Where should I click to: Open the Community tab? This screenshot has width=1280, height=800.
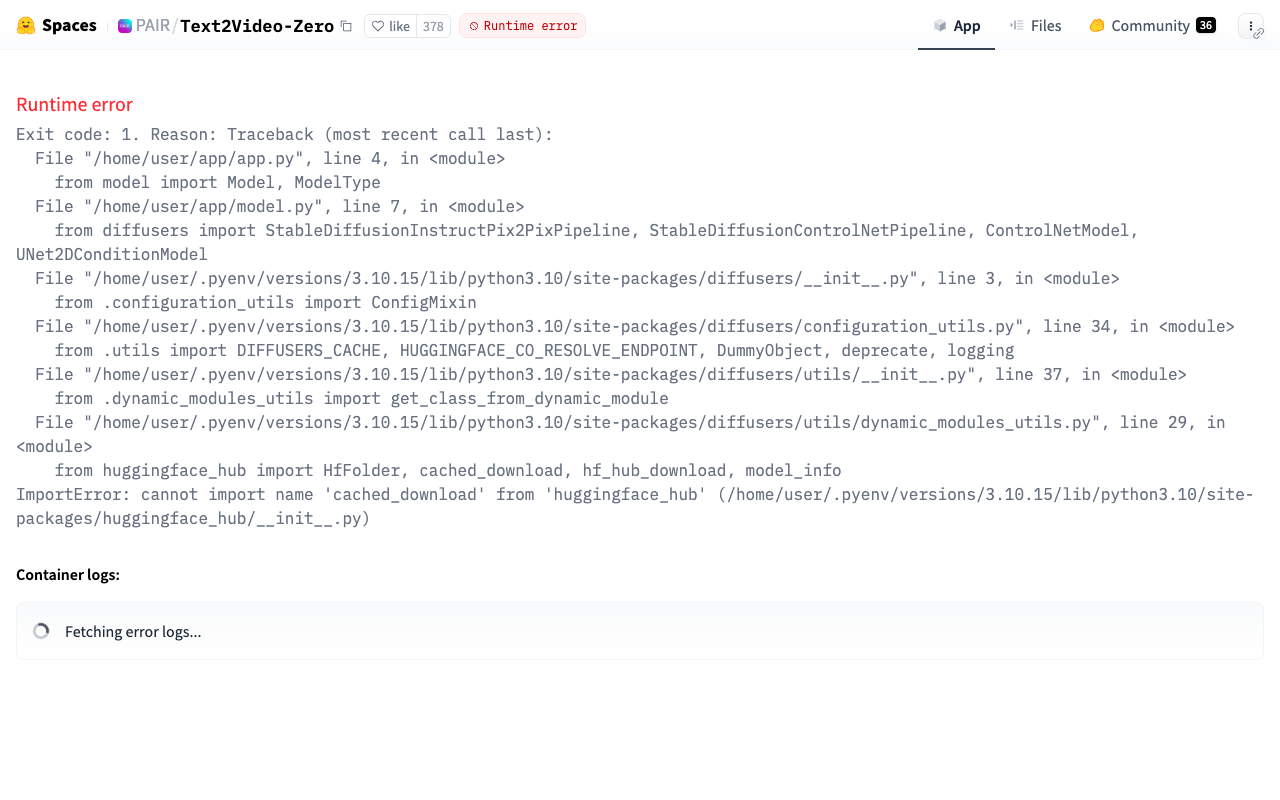click(1152, 26)
